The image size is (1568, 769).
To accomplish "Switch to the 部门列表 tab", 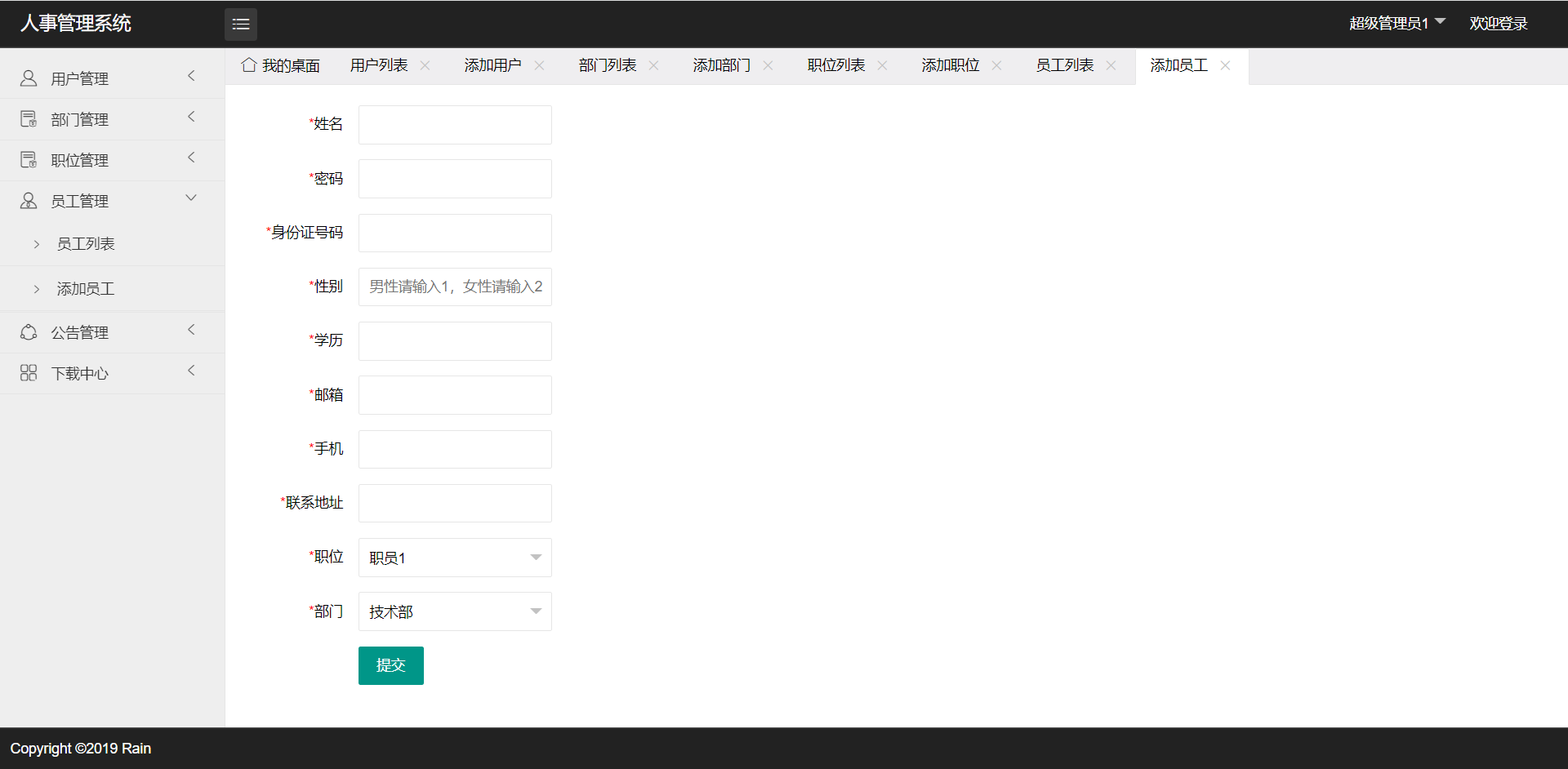I will (x=607, y=65).
